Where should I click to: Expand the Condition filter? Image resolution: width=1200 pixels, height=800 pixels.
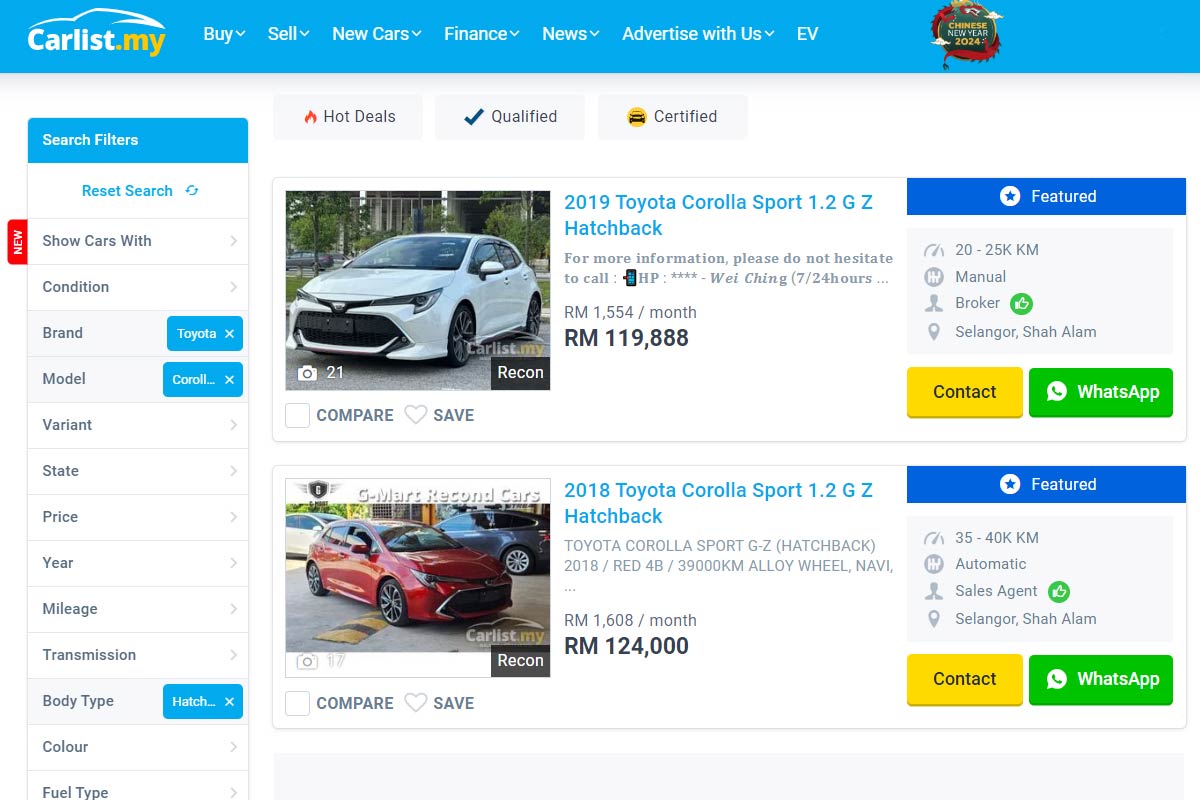(x=138, y=287)
